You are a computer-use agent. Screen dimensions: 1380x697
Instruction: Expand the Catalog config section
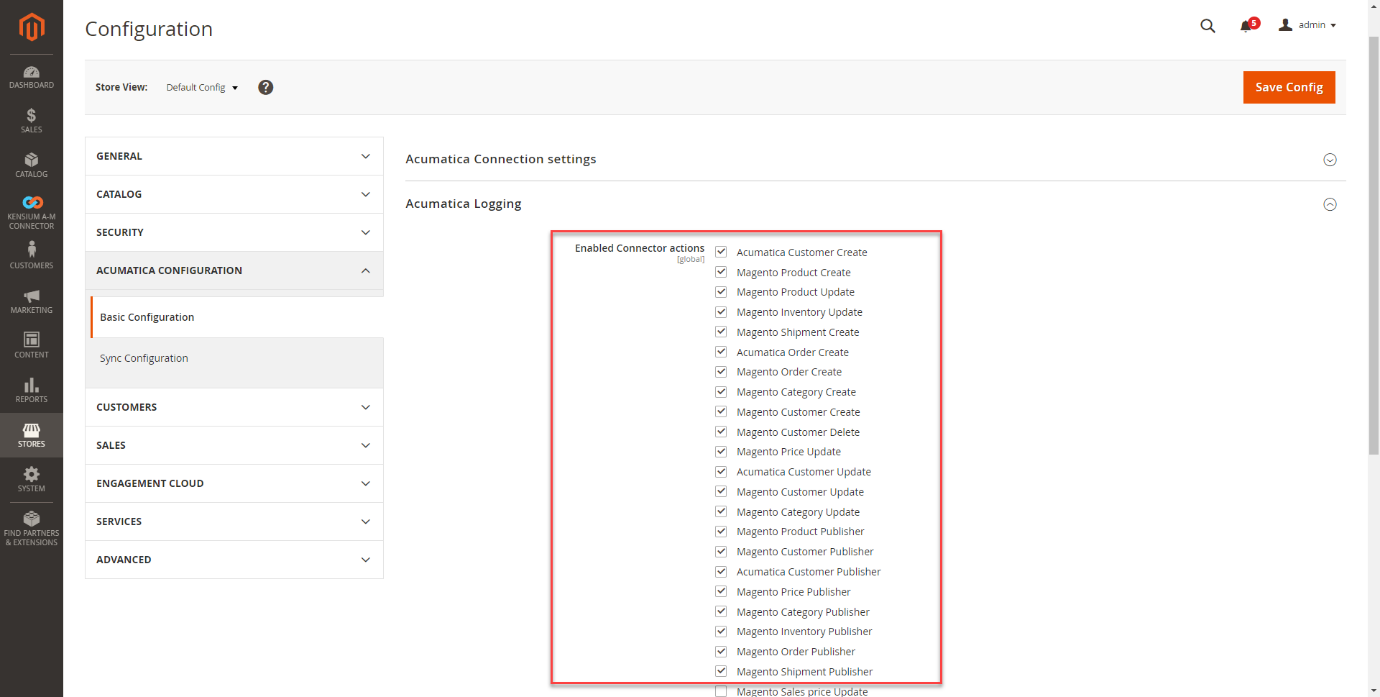tap(234, 194)
